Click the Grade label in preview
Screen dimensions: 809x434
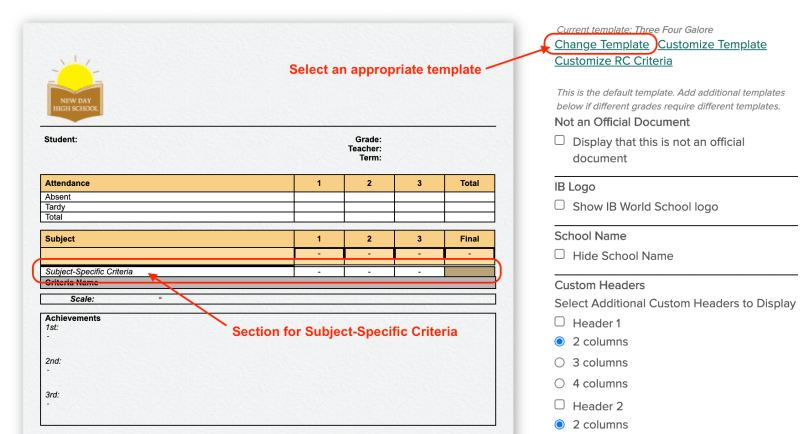click(x=368, y=139)
